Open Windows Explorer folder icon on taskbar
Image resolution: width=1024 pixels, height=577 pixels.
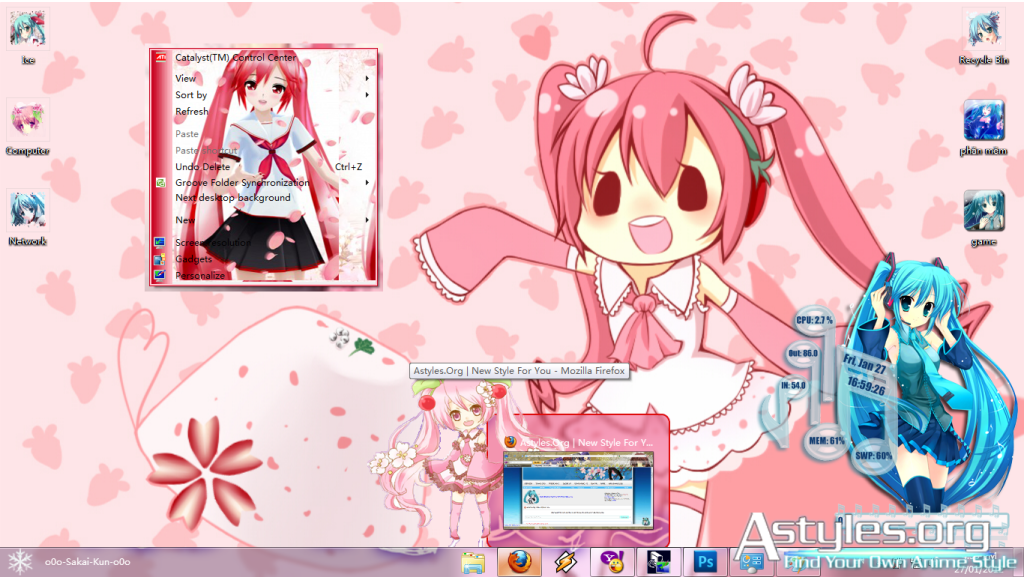pyautogui.click(x=473, y=562)
